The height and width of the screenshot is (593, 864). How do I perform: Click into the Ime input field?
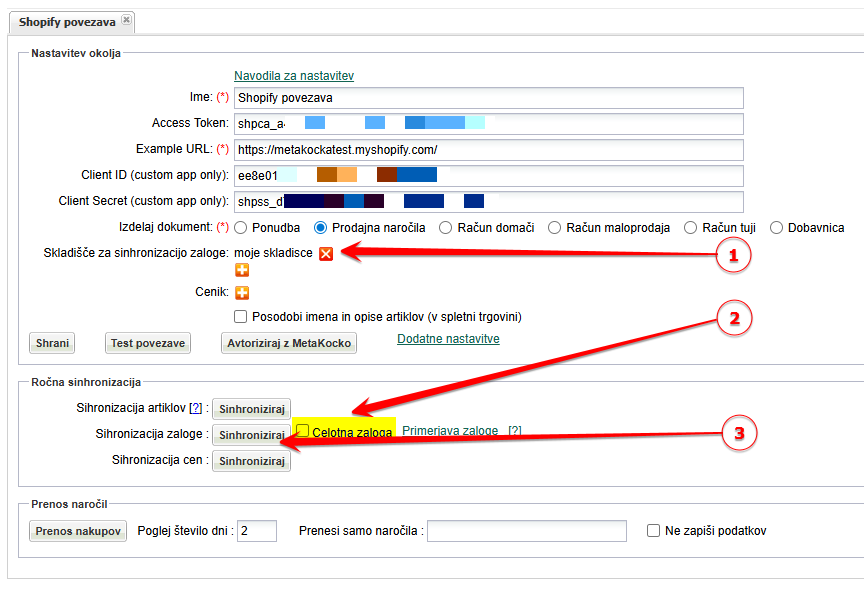pos(489,98)
